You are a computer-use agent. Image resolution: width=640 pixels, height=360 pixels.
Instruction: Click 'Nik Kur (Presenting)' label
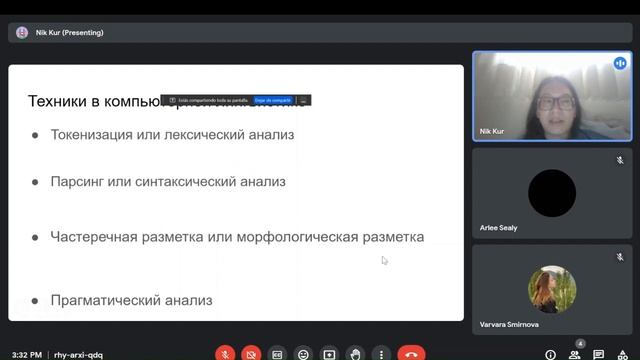(x=69, y=33)
